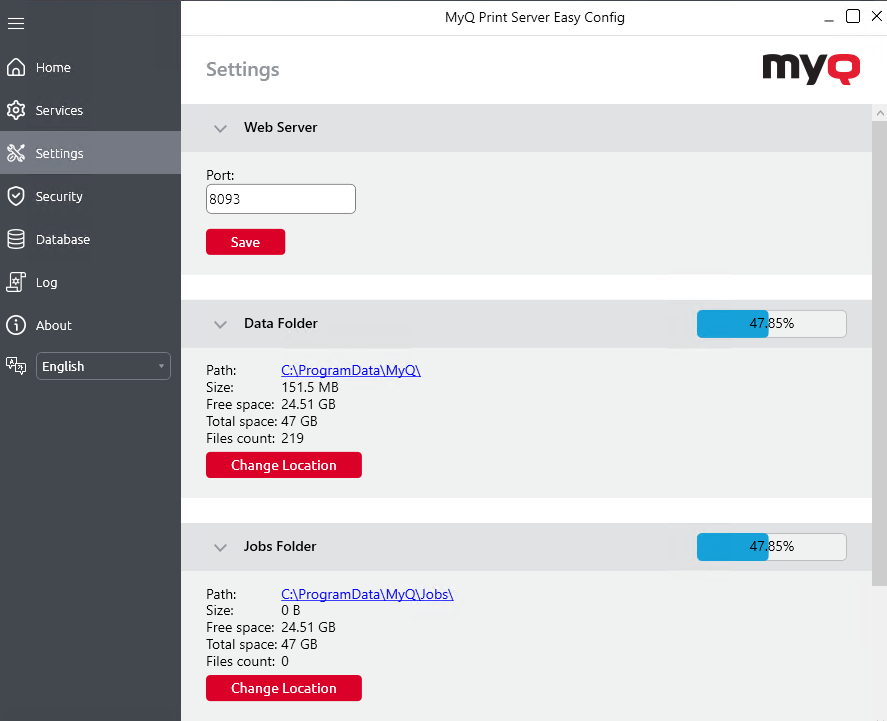Image resolution: width=887 pixels, height=721 pixels.
Task: Click the language translate icon
Action: pos(16,366)
